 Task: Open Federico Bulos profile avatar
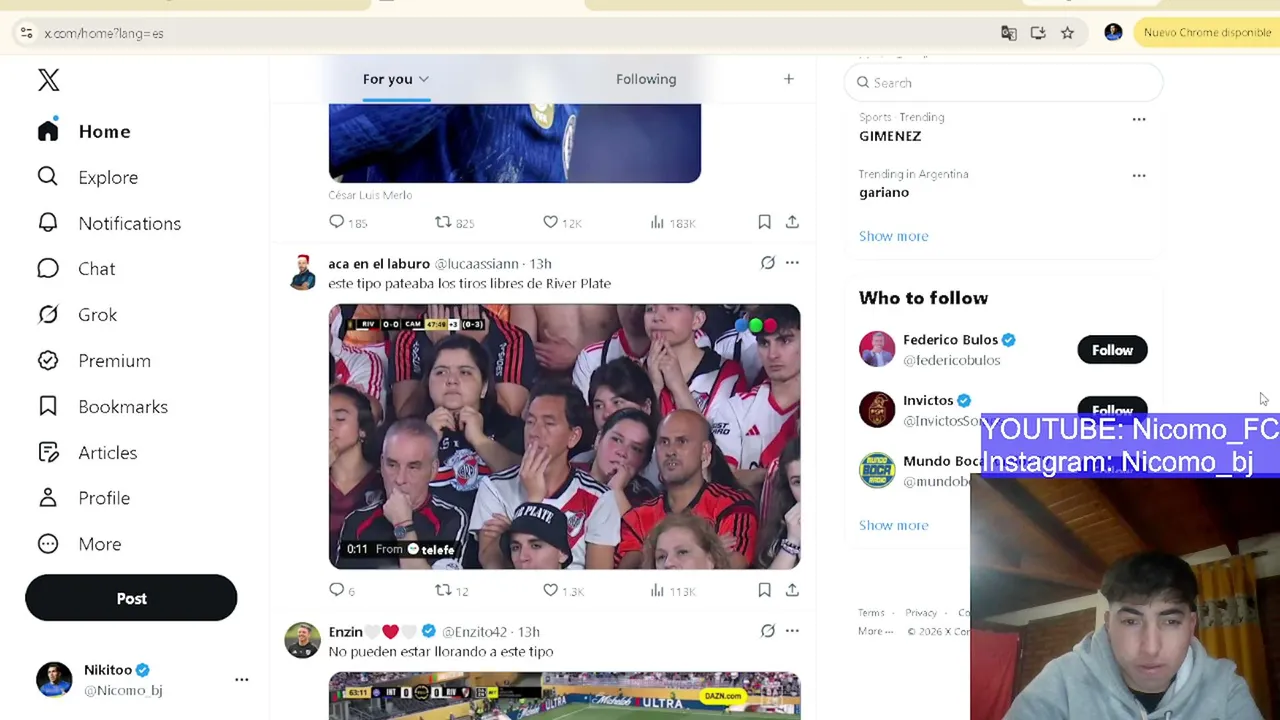[877, 349]
